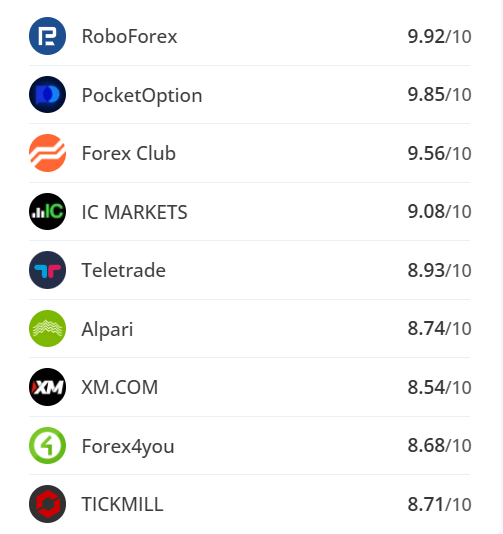Select the Forex4you green logo
503x534 pixels.
tap(47, 445)
